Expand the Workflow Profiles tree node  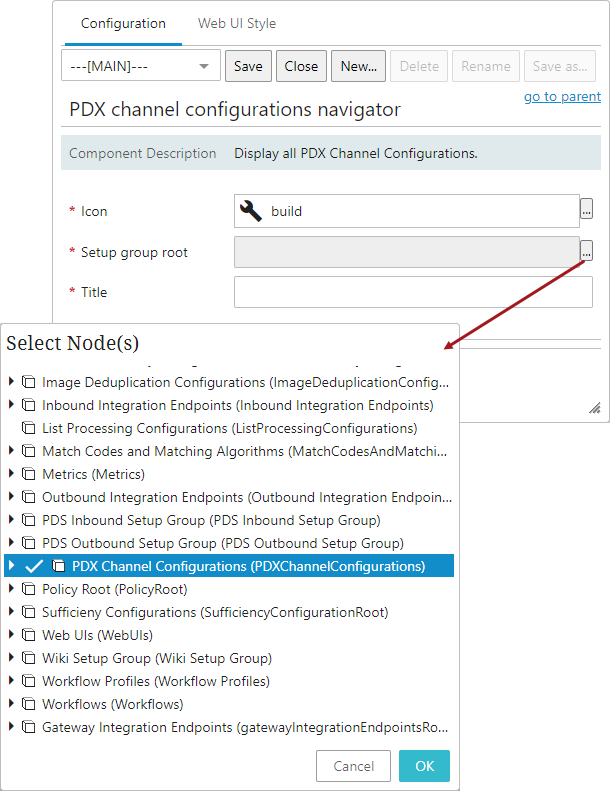click(11, 681)
